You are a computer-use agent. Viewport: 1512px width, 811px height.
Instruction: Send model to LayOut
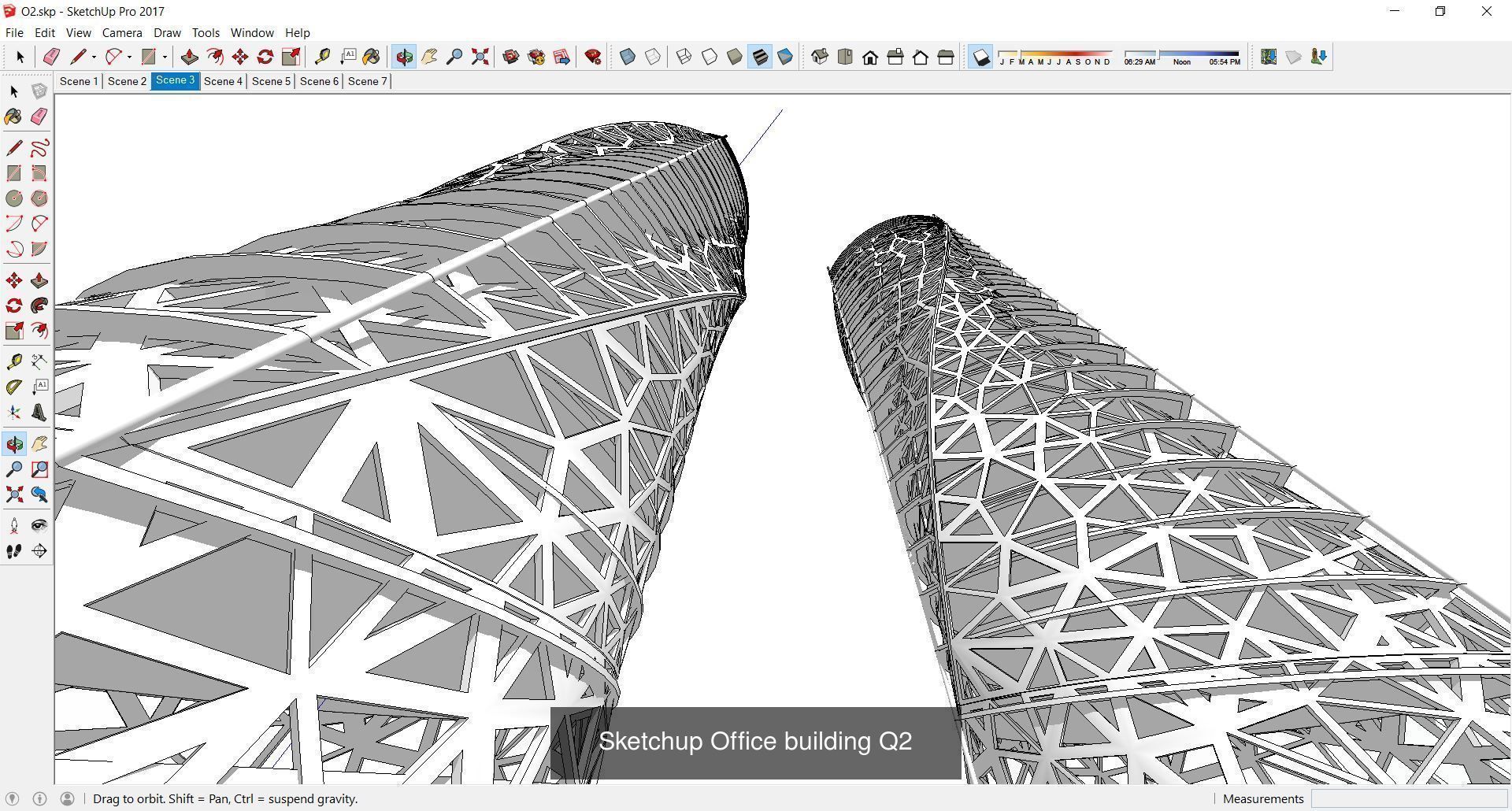[561, 57]
